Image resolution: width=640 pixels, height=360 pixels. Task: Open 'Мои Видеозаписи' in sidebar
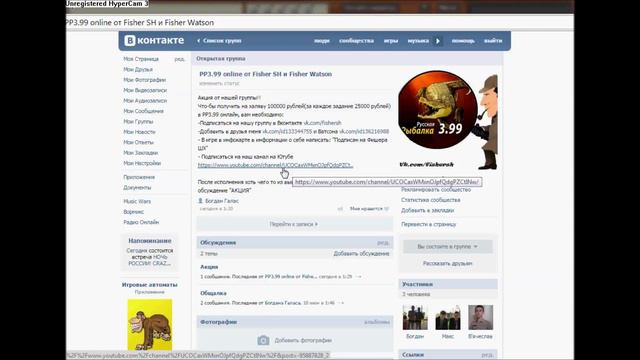pos(145,90)
